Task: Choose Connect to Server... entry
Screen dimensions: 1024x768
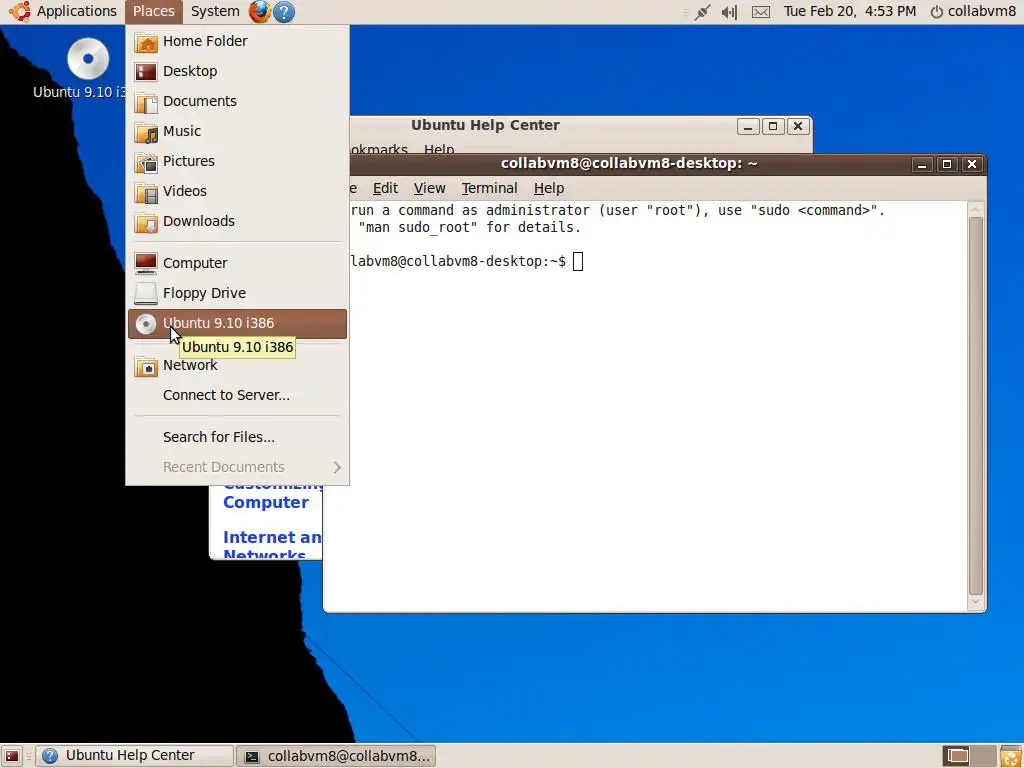Action: click(x=237, y=395)
